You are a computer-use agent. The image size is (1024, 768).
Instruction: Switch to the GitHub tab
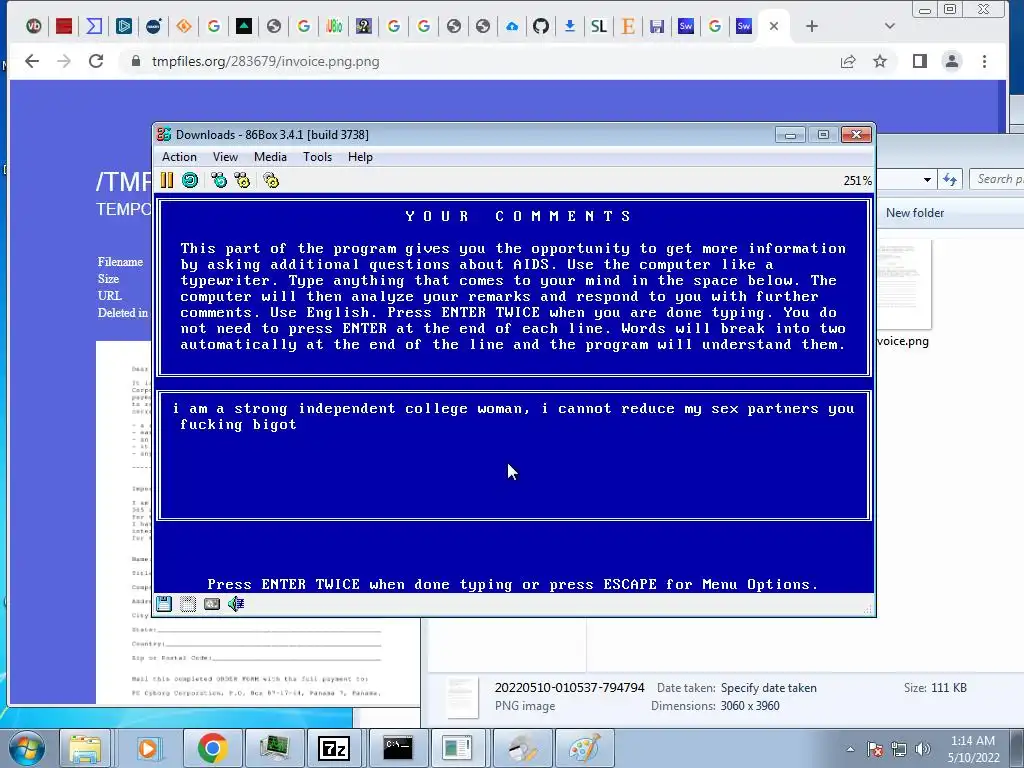tap(540, 26)
